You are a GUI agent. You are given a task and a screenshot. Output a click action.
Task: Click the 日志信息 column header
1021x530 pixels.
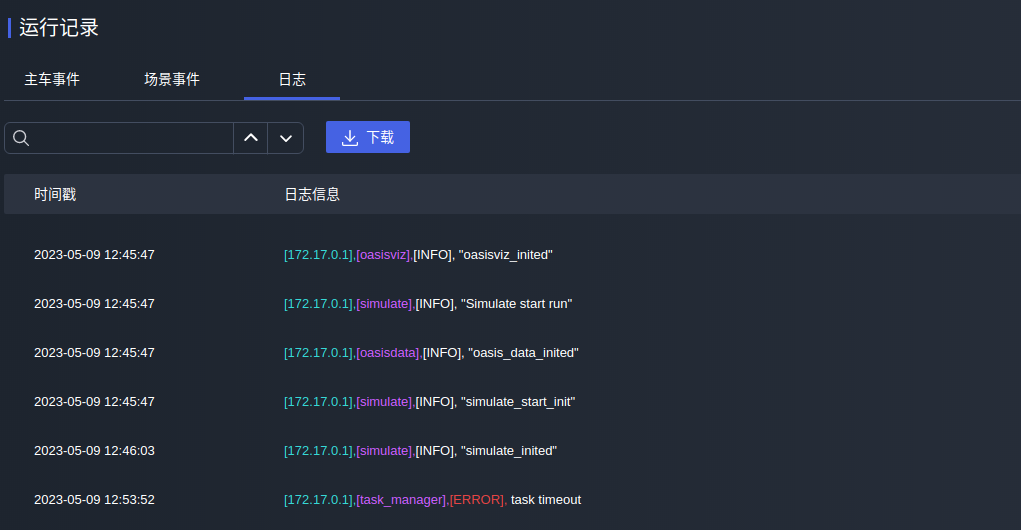pos(312,195)
